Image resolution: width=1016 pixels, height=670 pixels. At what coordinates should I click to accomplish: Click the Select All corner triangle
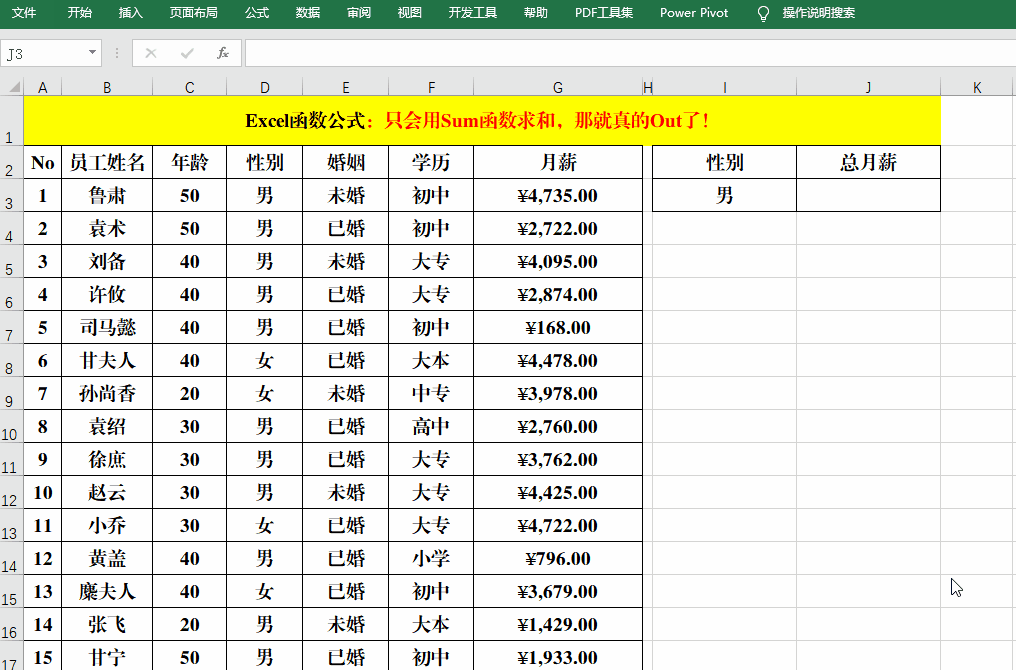coord(12,87)
